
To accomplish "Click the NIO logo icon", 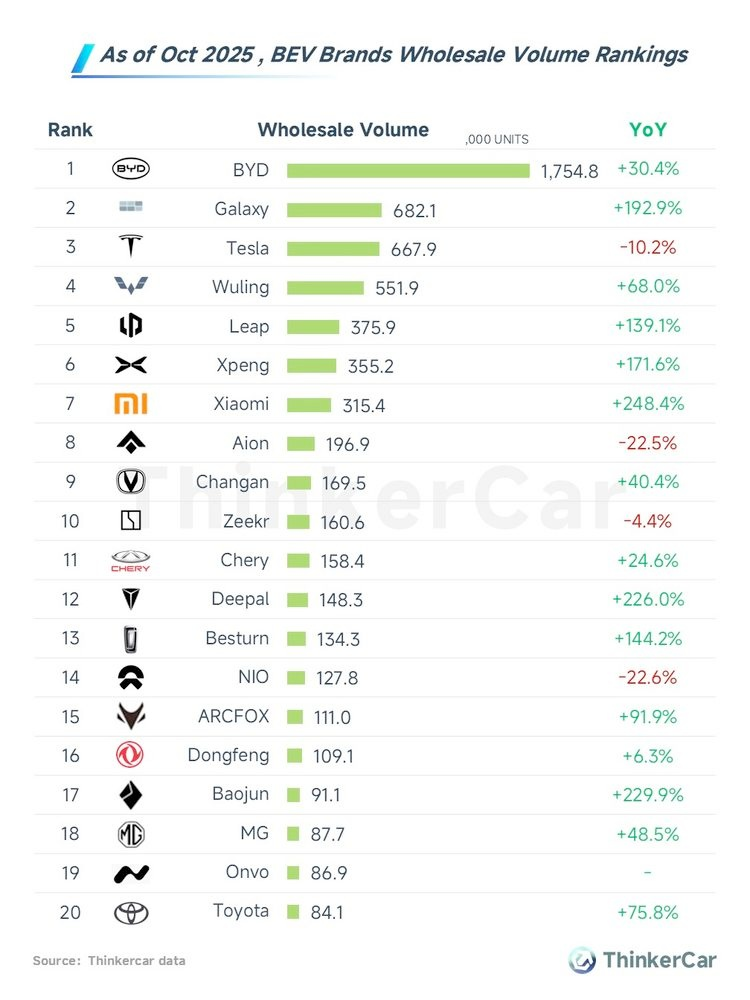I will point(131,677).
